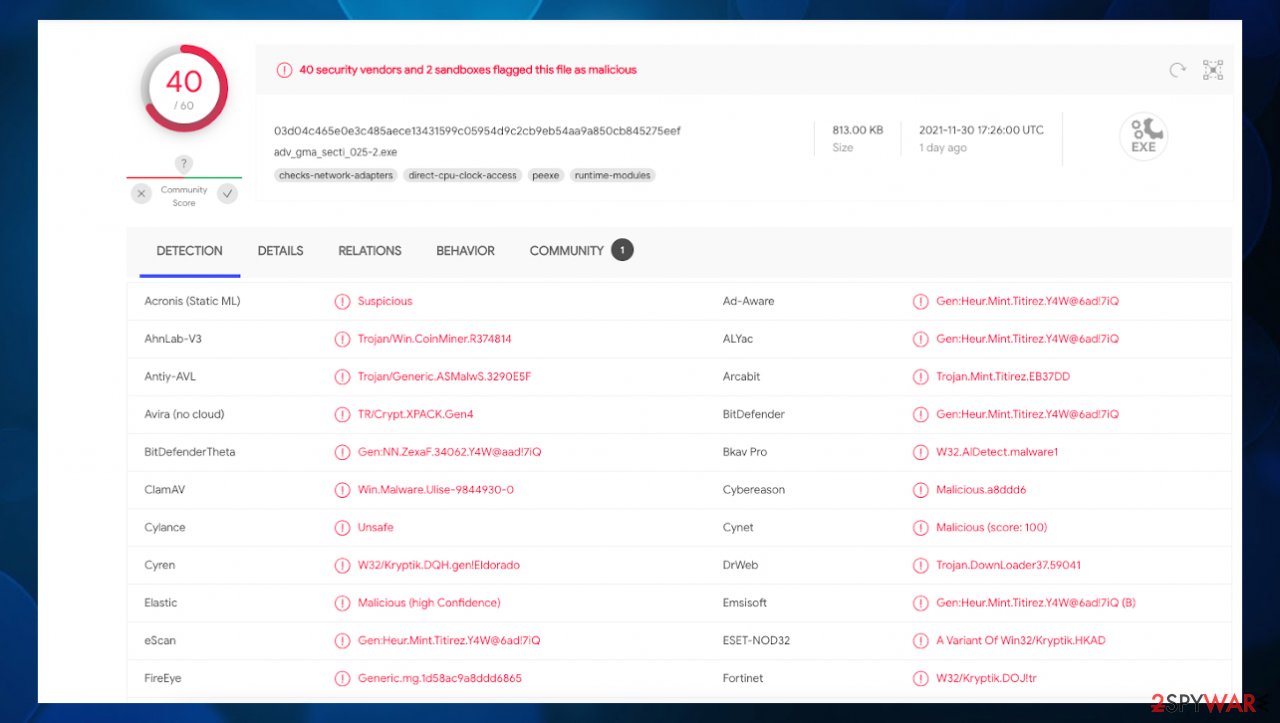Click the reanalyze refresh icon
Viewport: 1280px width, 723px height.
pos(1178,70)
